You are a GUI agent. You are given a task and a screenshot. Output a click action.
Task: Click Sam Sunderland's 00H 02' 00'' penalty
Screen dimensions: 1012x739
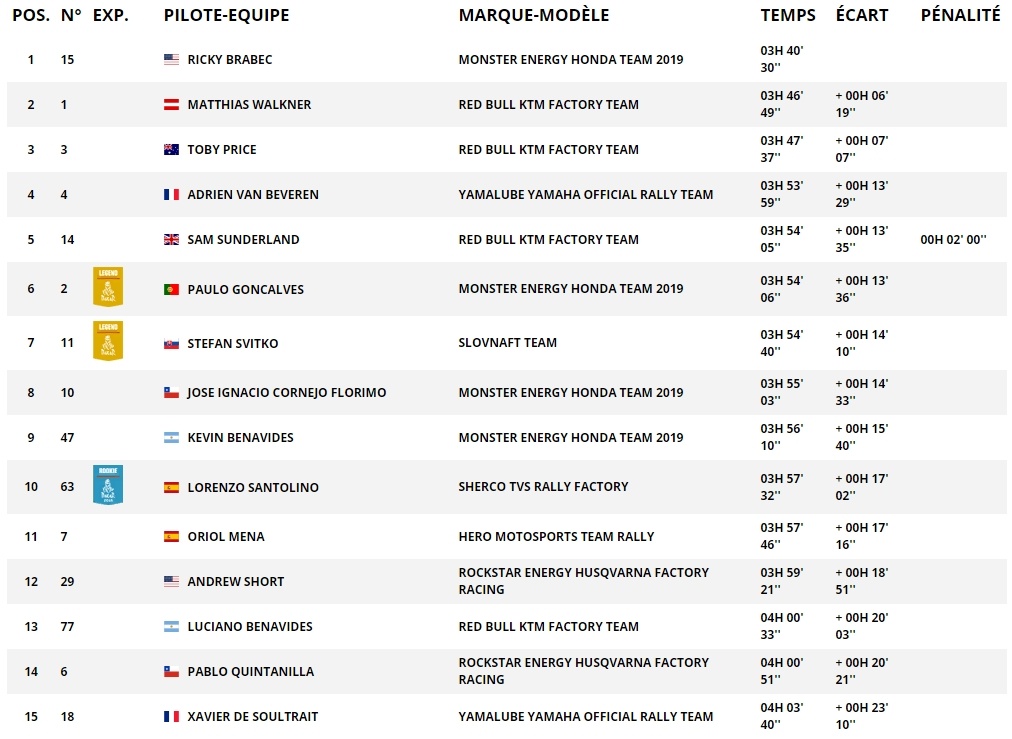point(953,239)
